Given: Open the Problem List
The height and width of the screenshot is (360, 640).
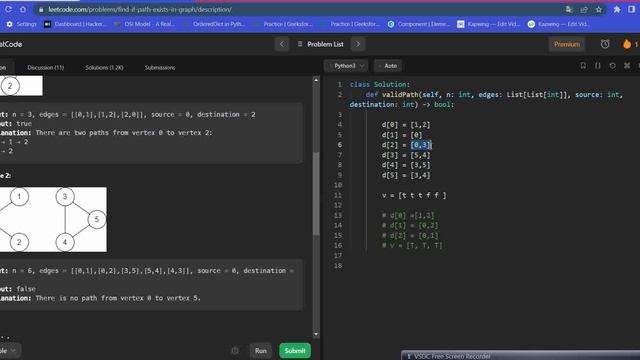Looking at the screenshot, I should [321, 44].
